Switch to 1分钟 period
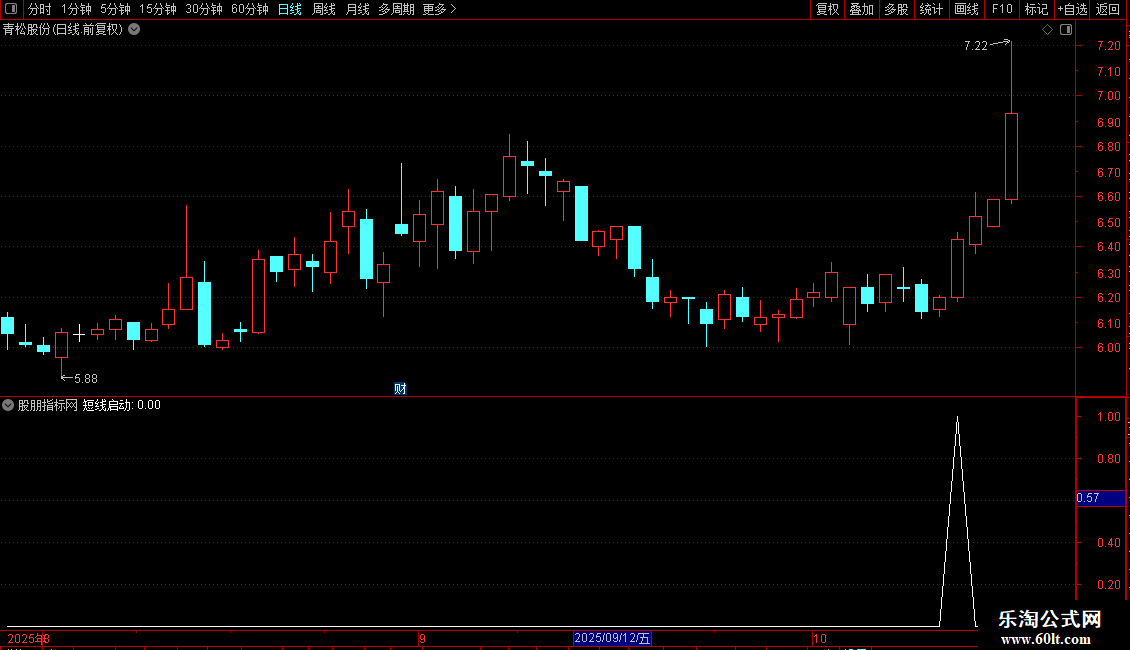The width and height of the screenshot is (1130, 650). click(76, 9)
